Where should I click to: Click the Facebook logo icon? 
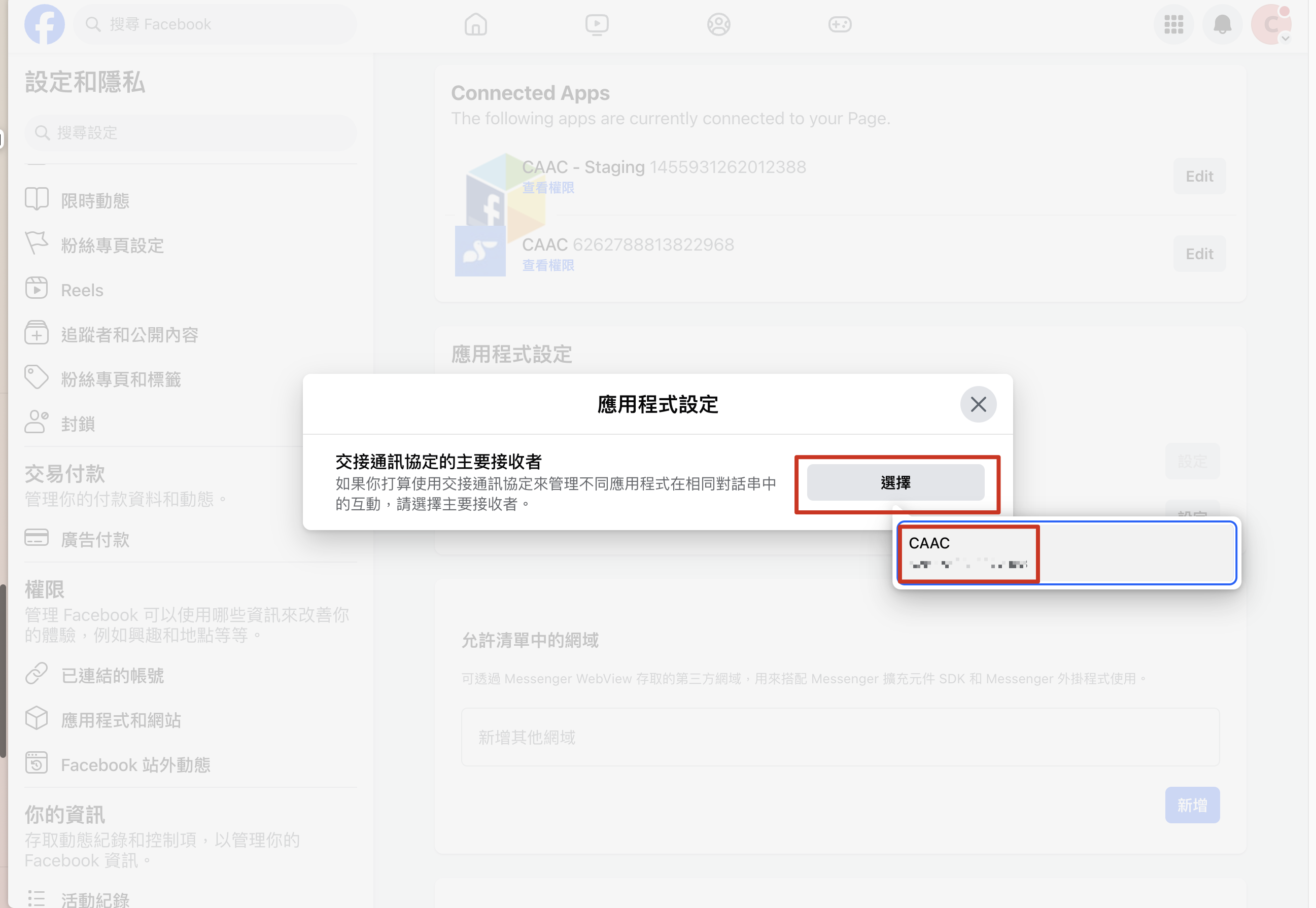44,24
